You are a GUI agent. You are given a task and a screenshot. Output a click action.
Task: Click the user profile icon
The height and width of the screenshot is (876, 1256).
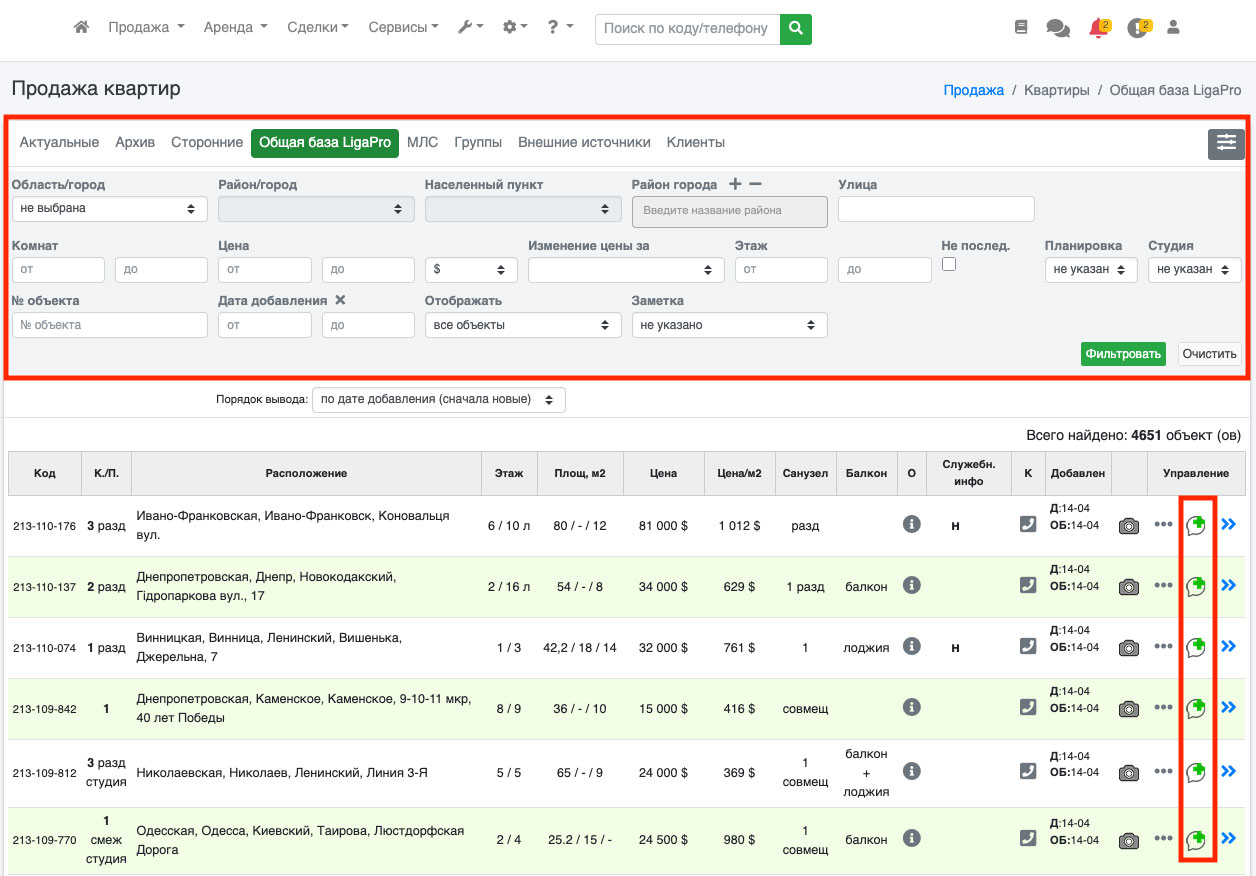point(1174,28)
